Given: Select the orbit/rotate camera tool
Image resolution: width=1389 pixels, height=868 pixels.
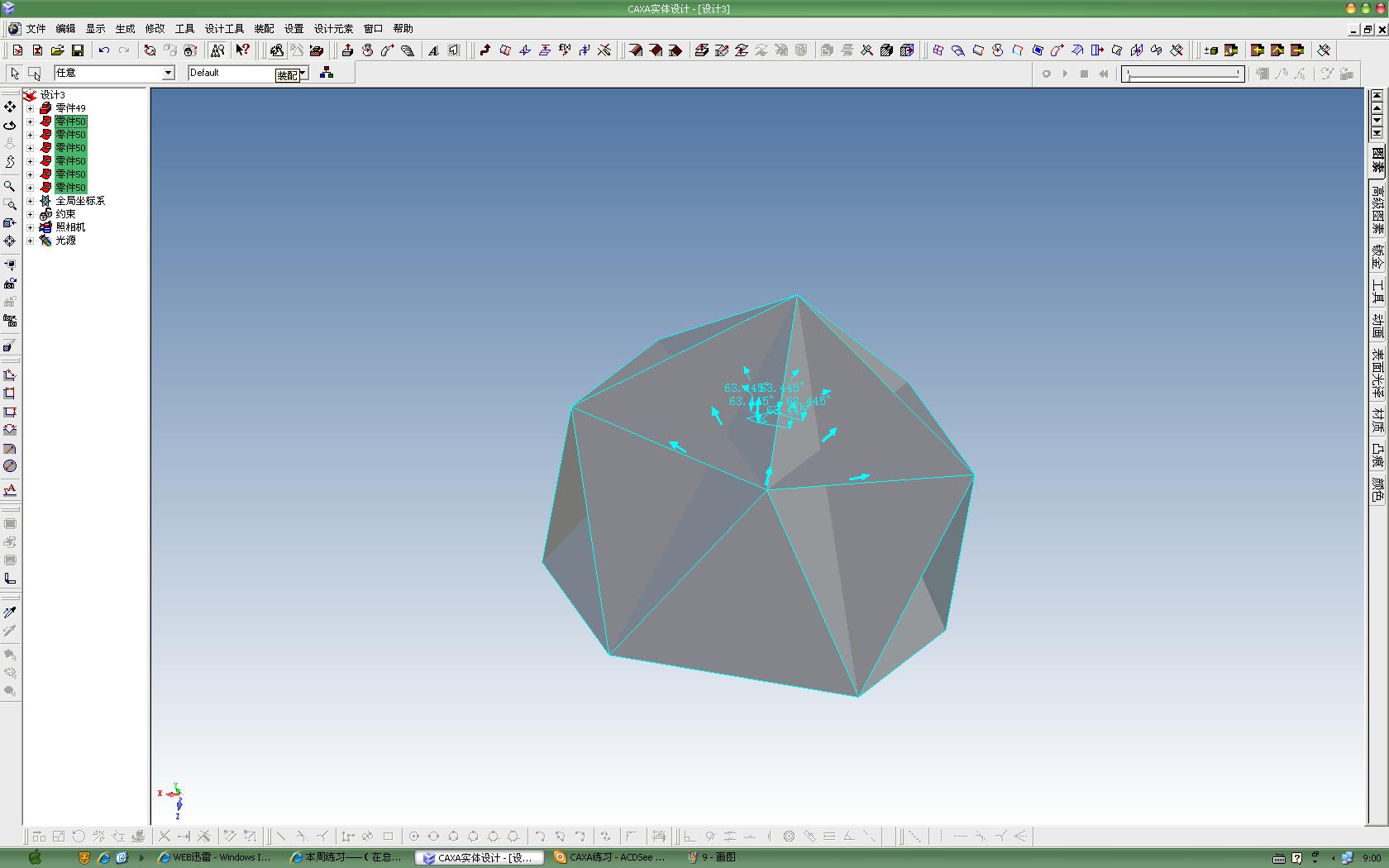Looking at the screenshot, I should 10,126.
